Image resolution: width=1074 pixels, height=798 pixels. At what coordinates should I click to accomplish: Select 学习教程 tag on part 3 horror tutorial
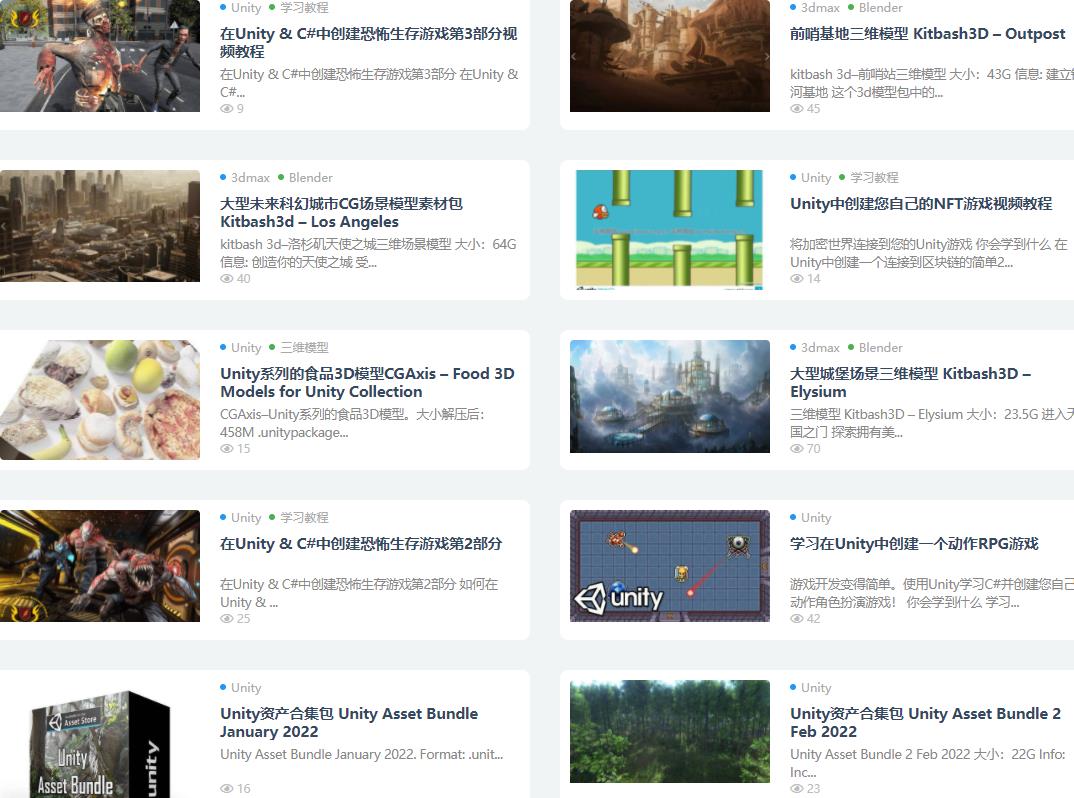click(x=304, y=8)
